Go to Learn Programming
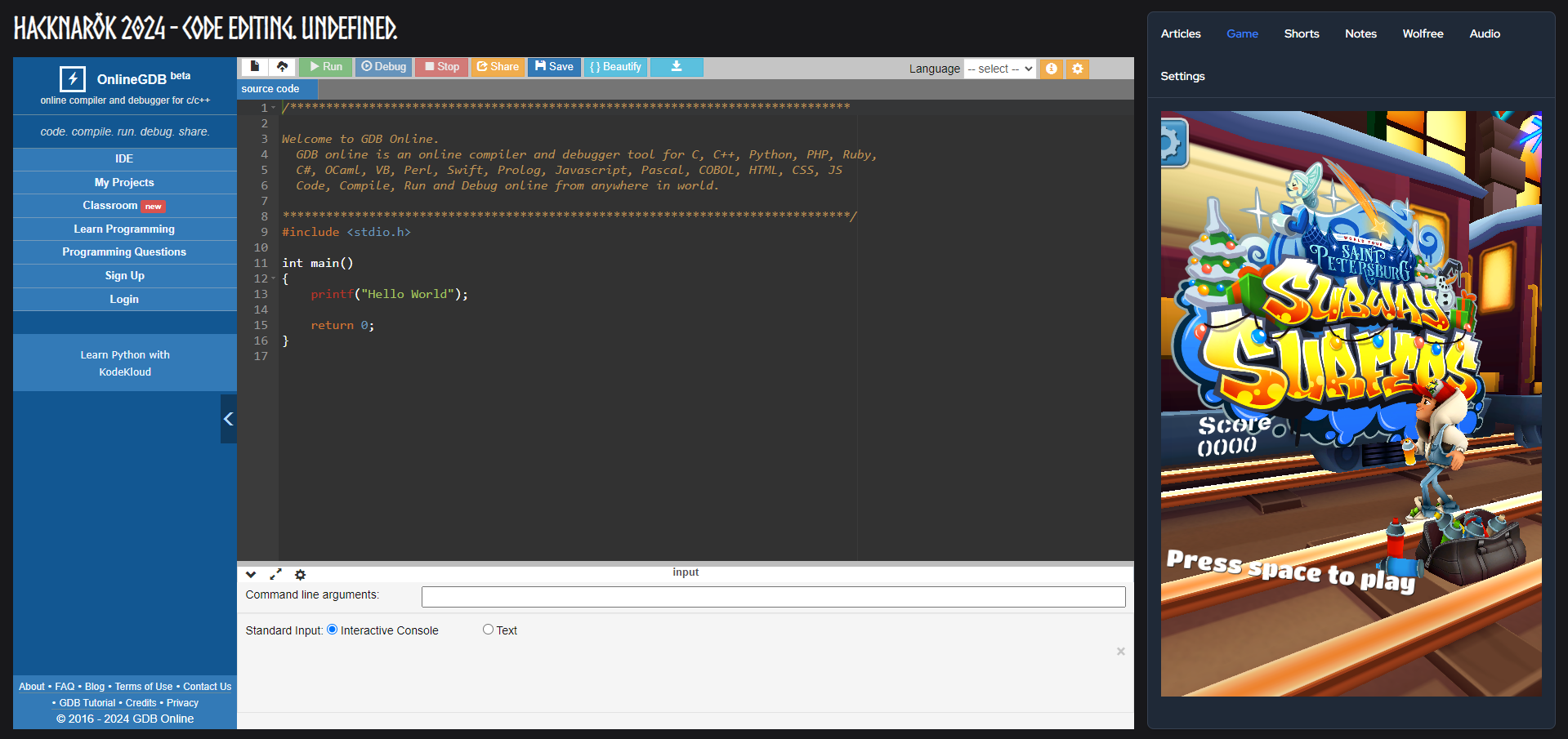The image size is (1568, 739). [x=124, y=229]
